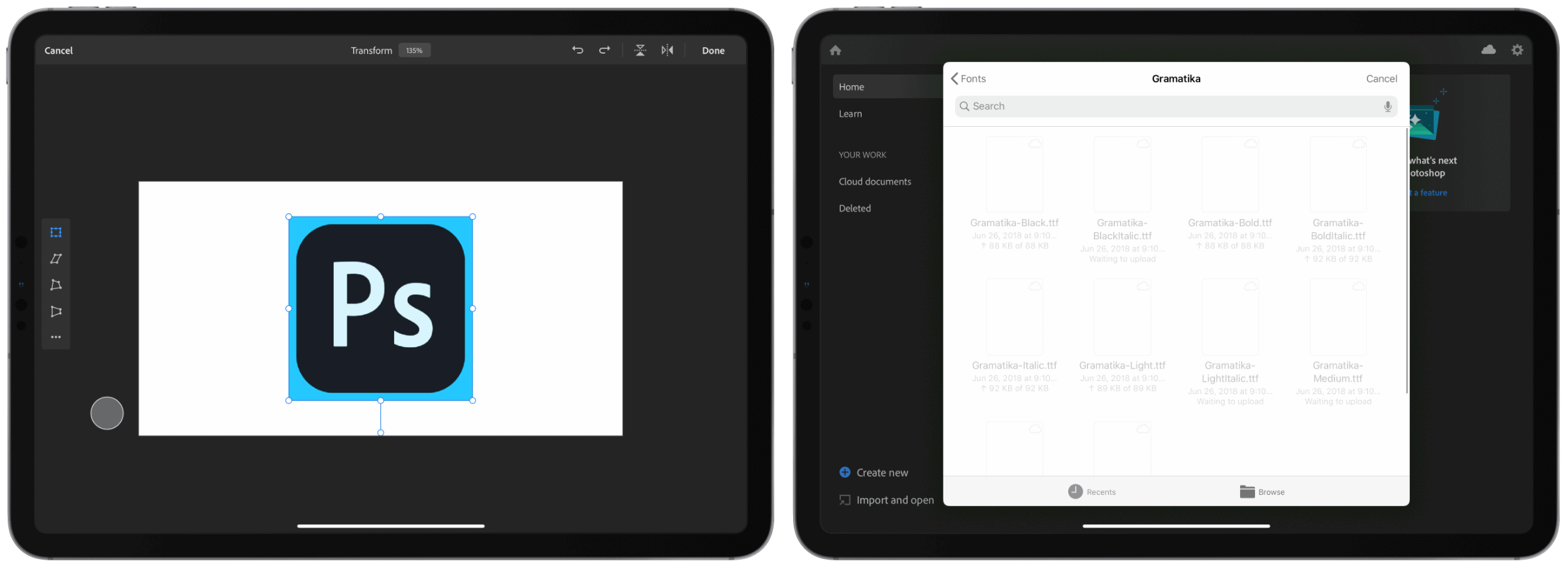The height and width of the screenshot is (568, 1568).
Task: Click the top-center transform handle
Action: tap(381, 216)
